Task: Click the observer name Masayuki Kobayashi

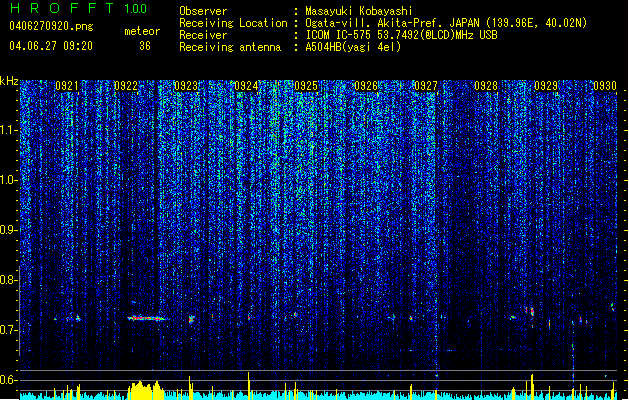Action: tap(359, 11)
